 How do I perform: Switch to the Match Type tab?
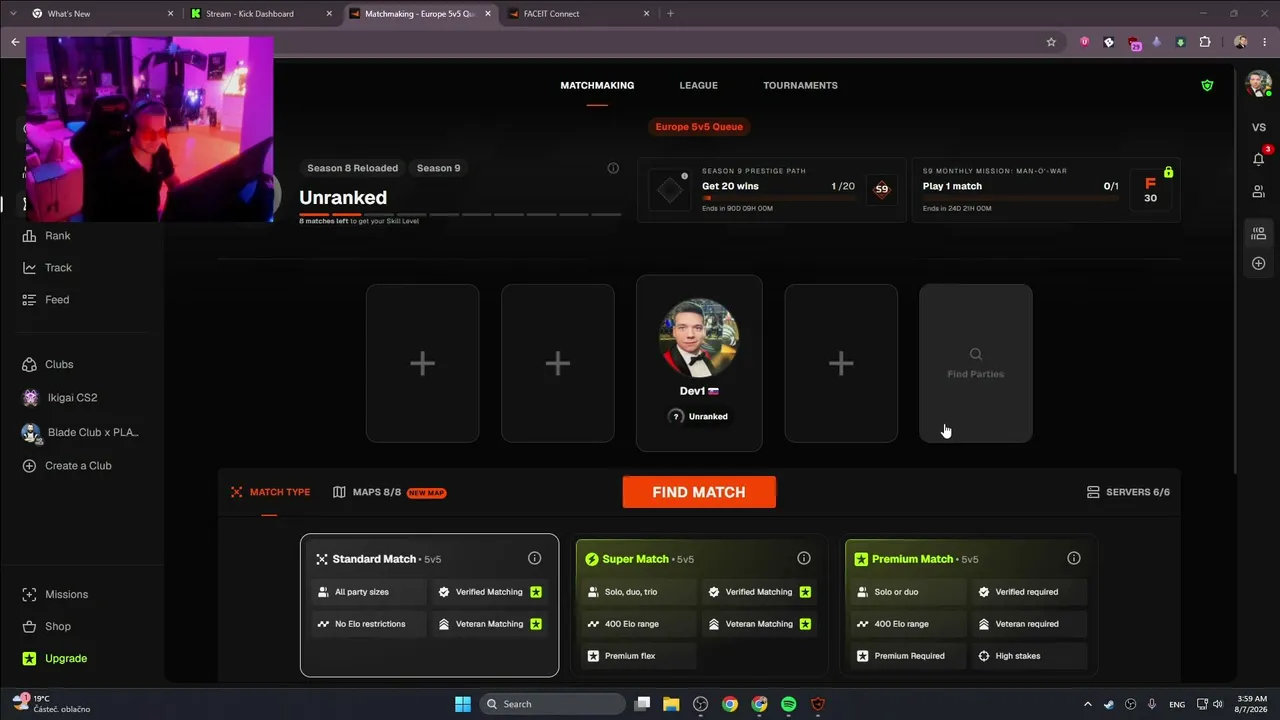270,492
